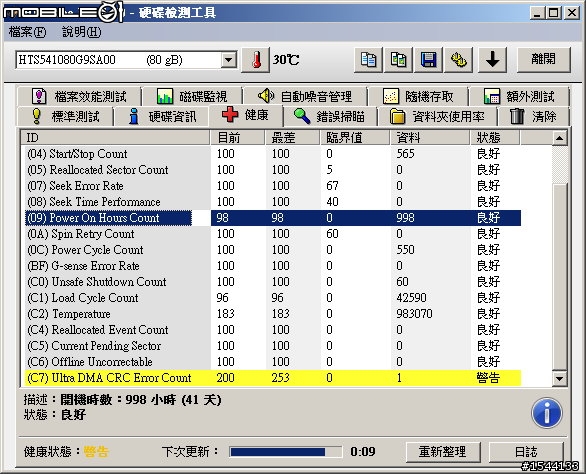Click the 資料 column header
This screenshot has height=474, width=586.
point(430,138)
